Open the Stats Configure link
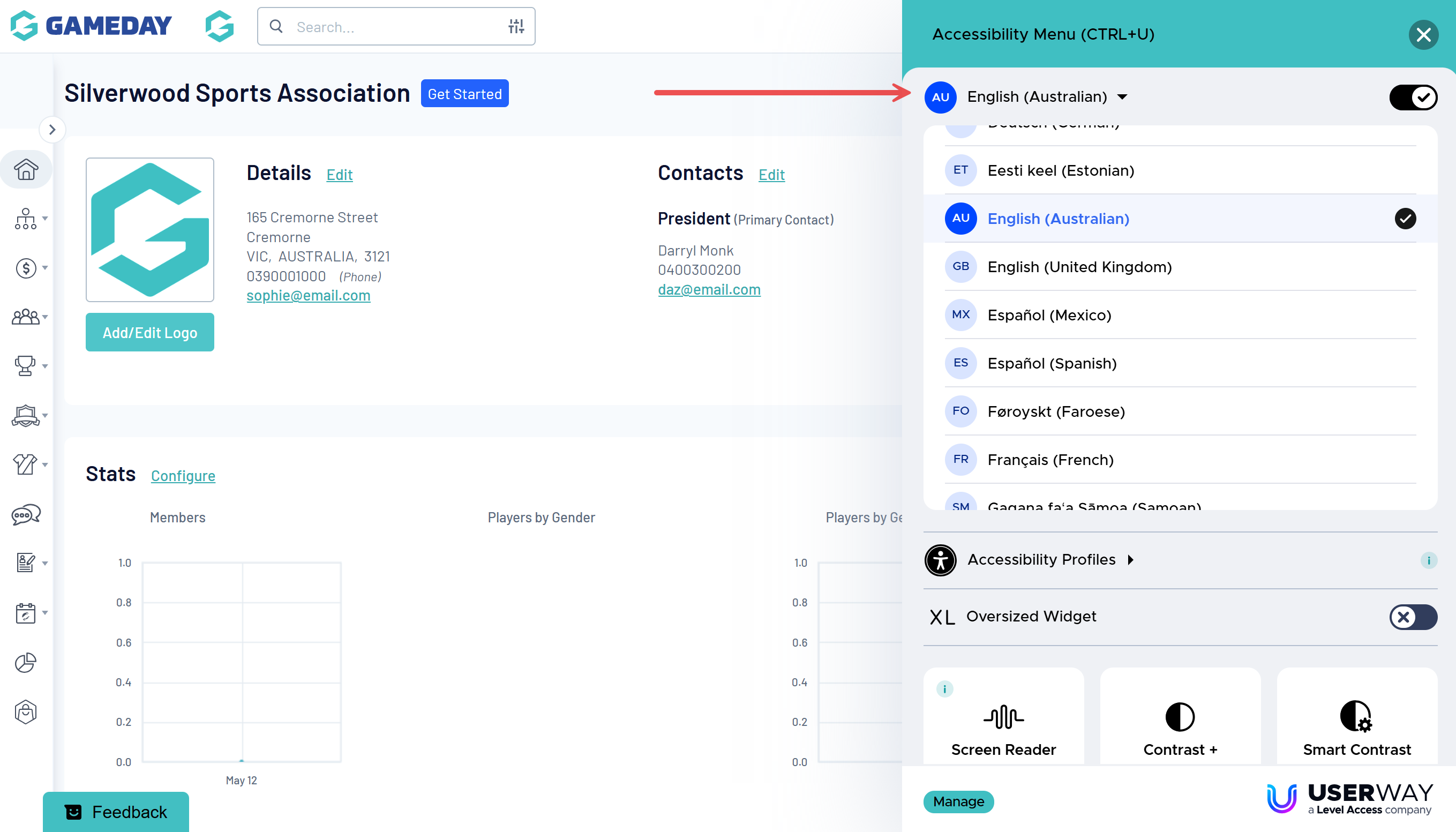Screen dimensions: 1456x832 [x=183, y=475]
